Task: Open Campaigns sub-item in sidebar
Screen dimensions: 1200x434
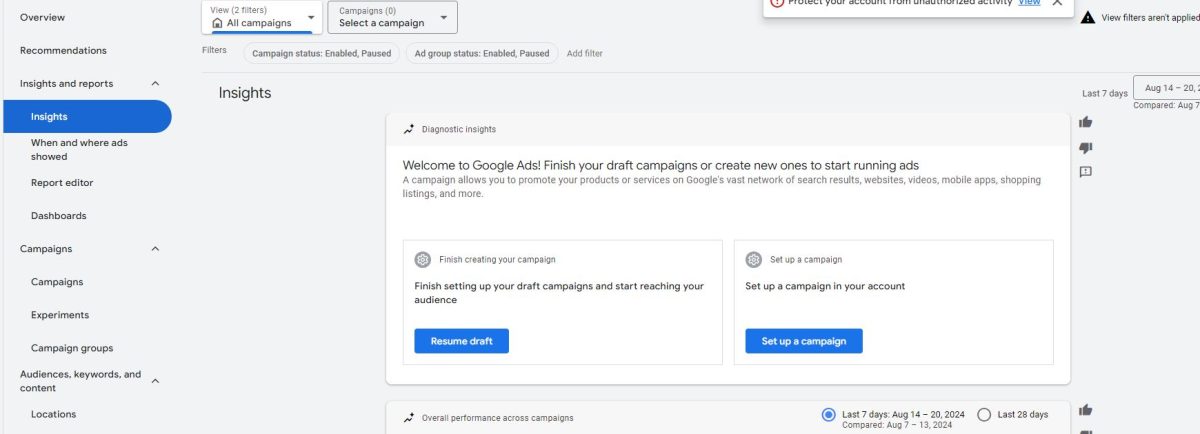Action: coord(57,282)
